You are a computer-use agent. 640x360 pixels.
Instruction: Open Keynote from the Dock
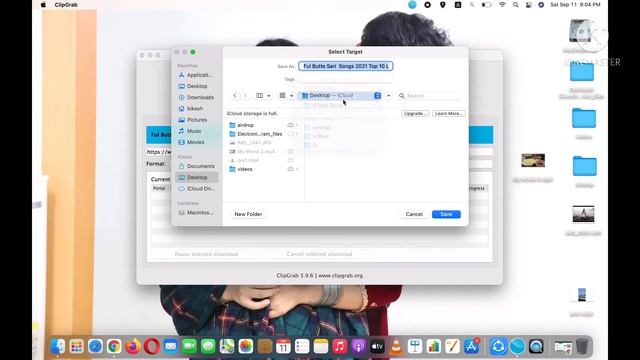[415, 347]
